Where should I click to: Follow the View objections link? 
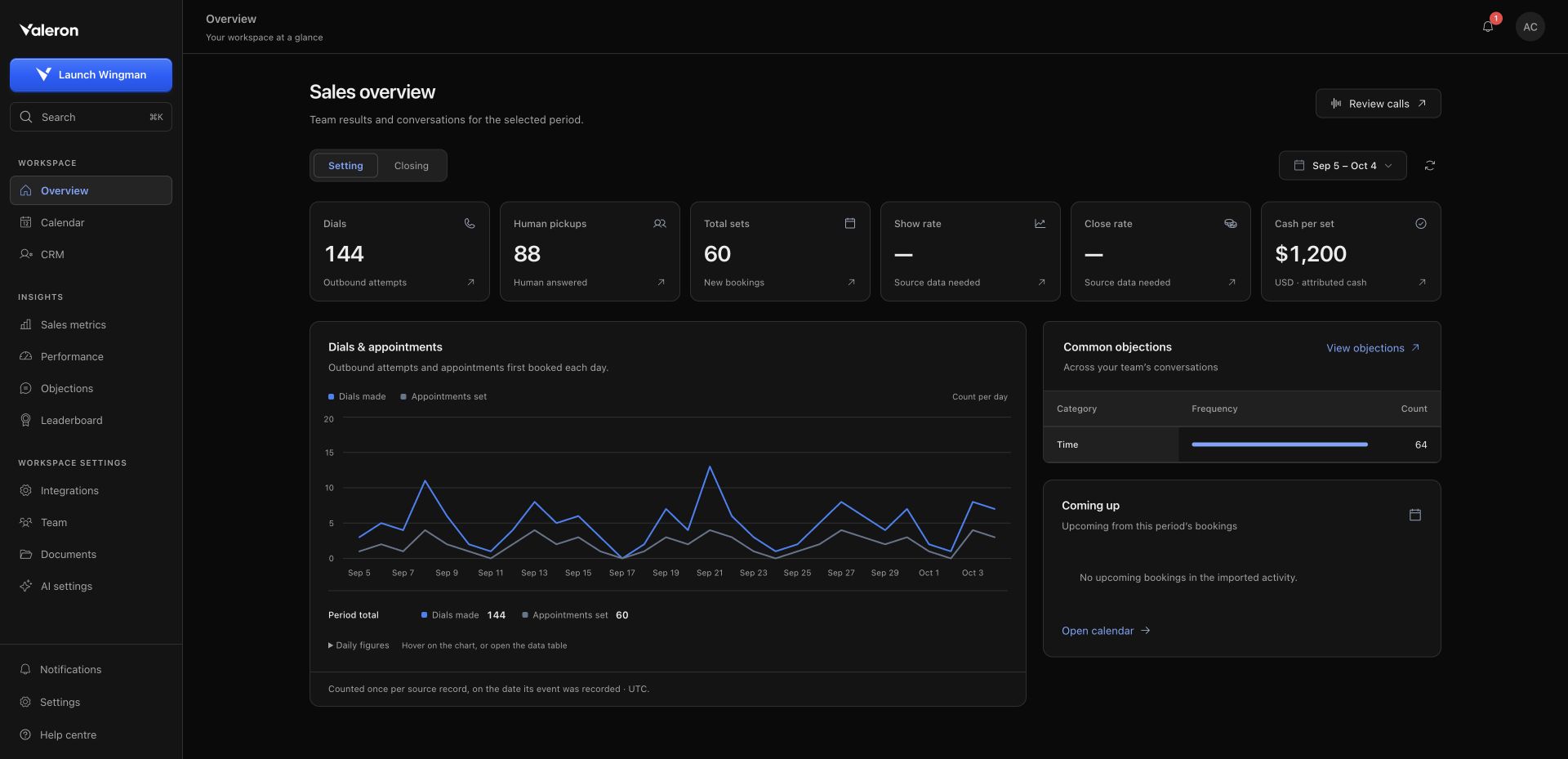(1373, 348)
